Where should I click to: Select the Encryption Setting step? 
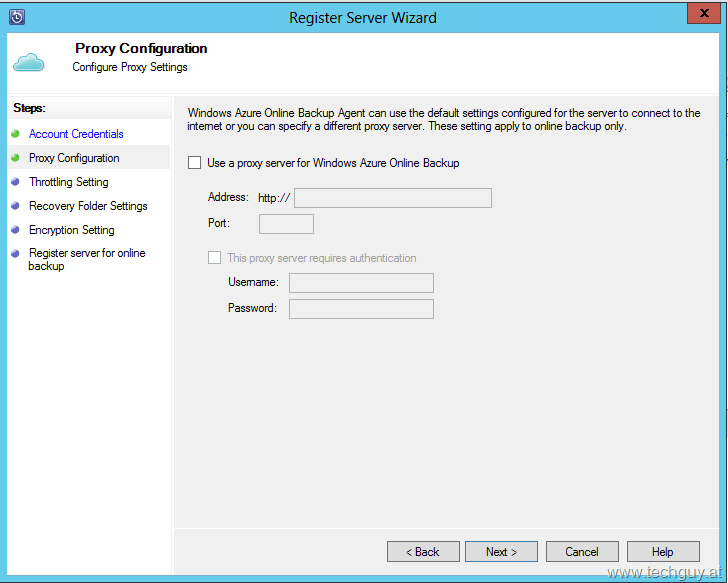72,230
